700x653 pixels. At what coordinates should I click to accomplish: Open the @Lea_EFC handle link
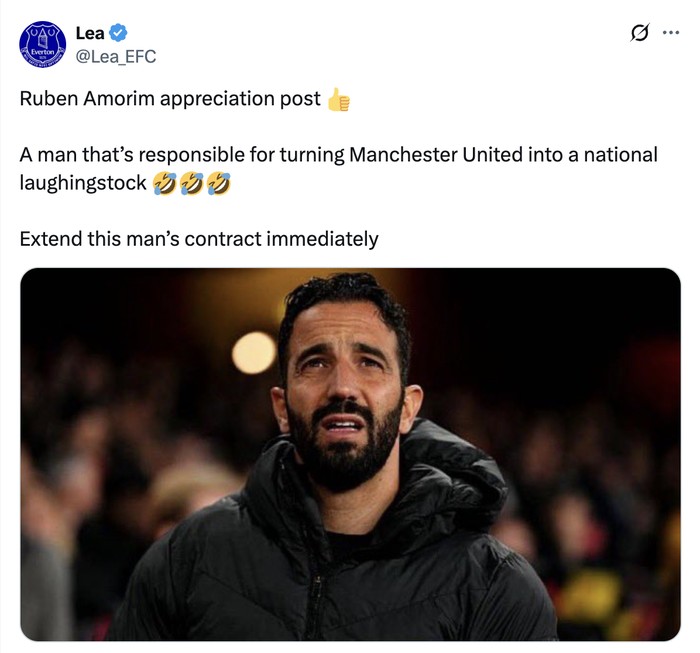coord(116,57)
